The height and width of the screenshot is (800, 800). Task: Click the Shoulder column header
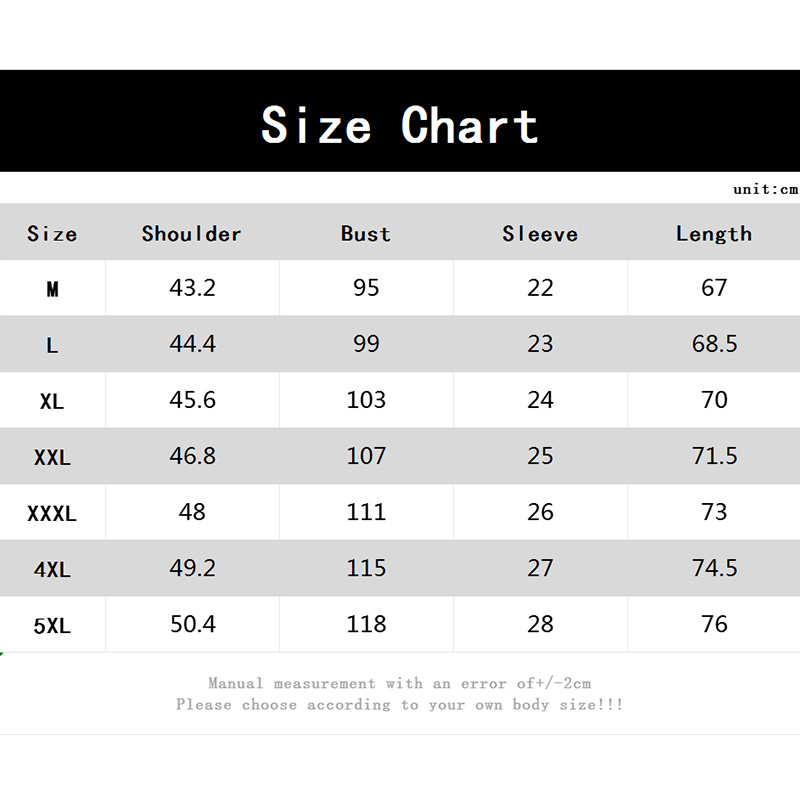pos(192,234)
